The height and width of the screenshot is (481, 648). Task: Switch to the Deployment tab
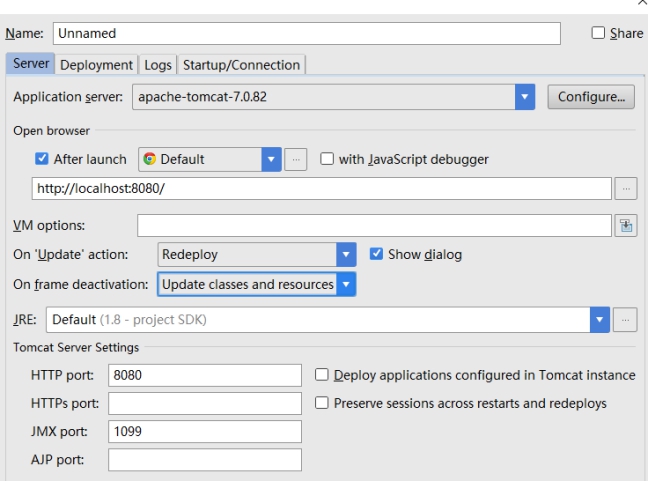point(96,65)
